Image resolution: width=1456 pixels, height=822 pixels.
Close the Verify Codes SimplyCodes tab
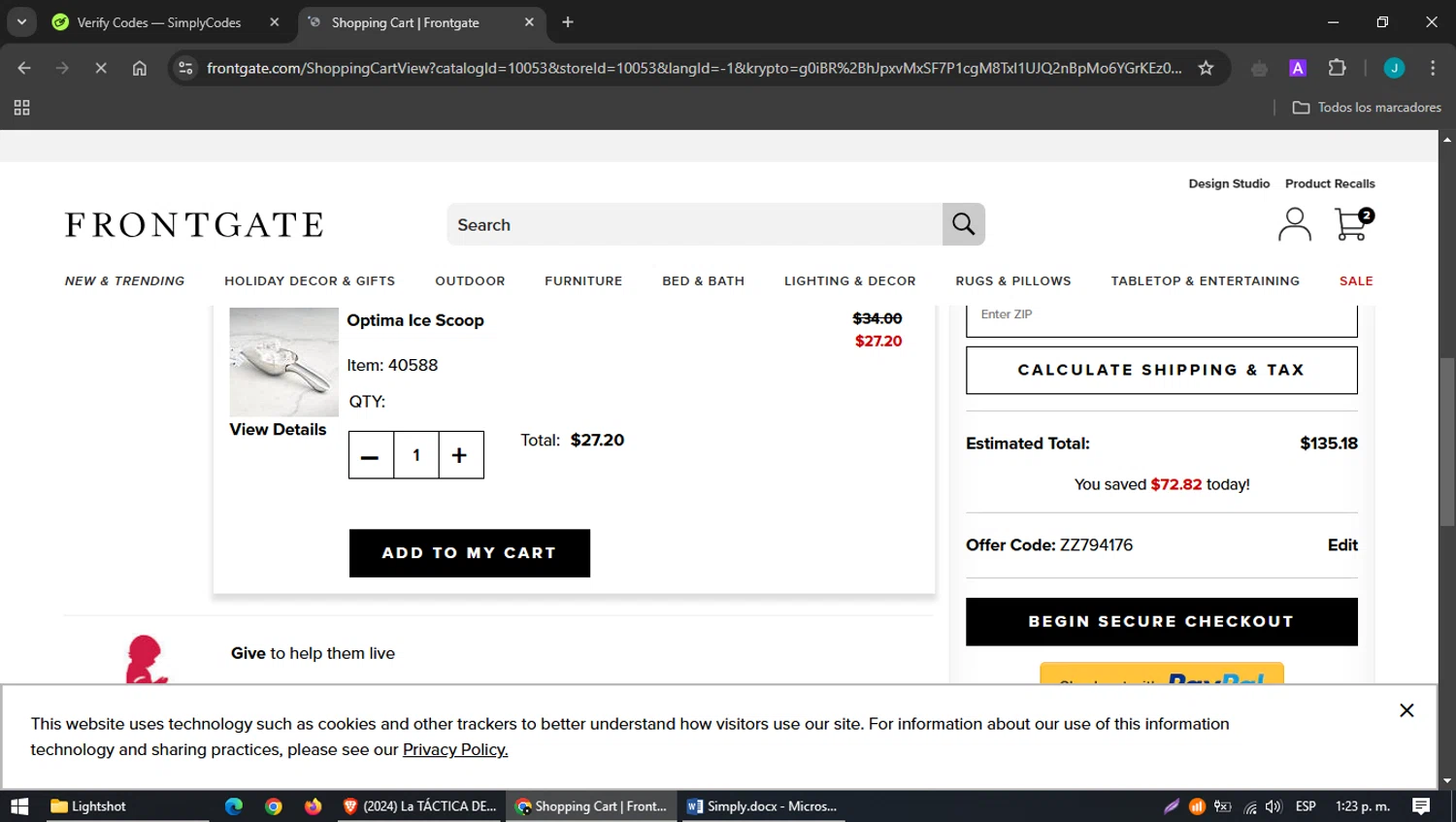[x=275, y=22]
